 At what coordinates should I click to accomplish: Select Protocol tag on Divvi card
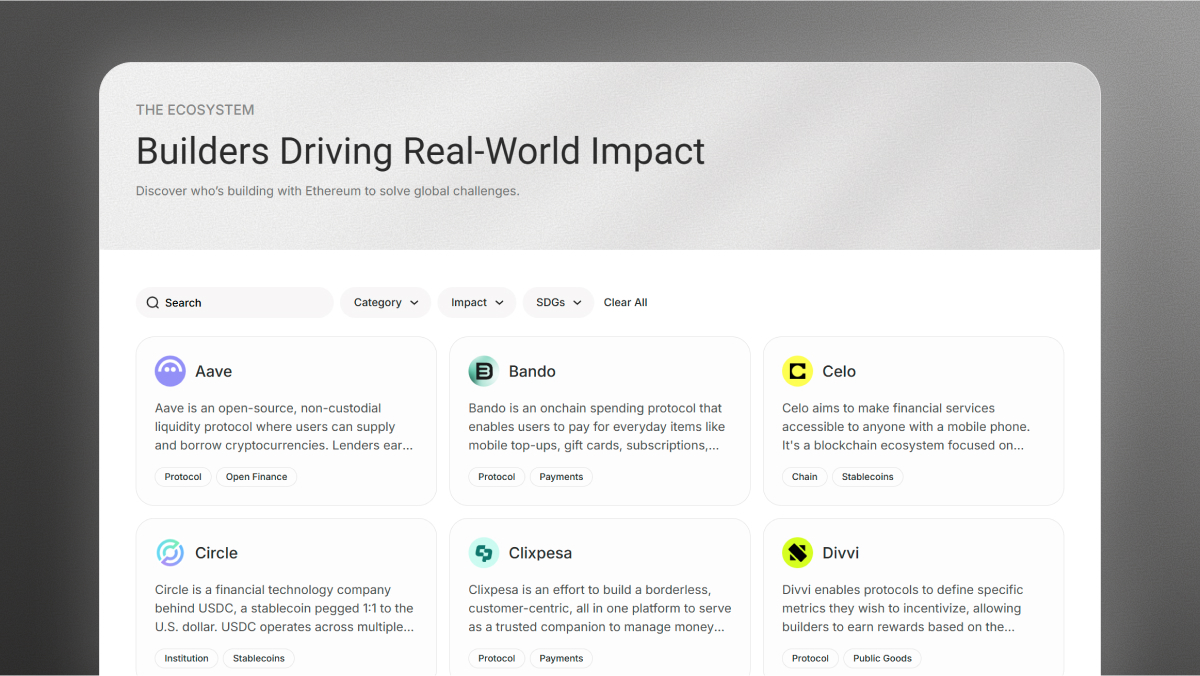pos(810,658)
